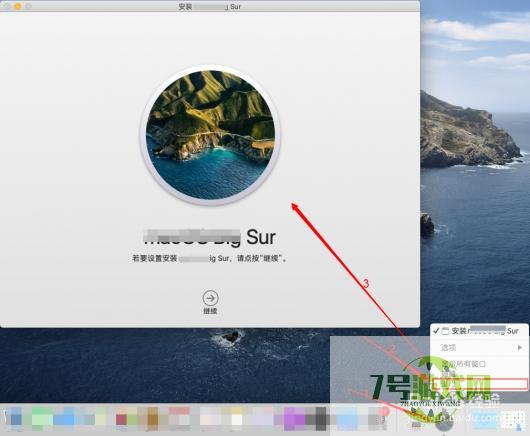This screenshot has height=436, width=530.
Task: Minimize the installer window with the yellow button
Action: pos(18,6)
